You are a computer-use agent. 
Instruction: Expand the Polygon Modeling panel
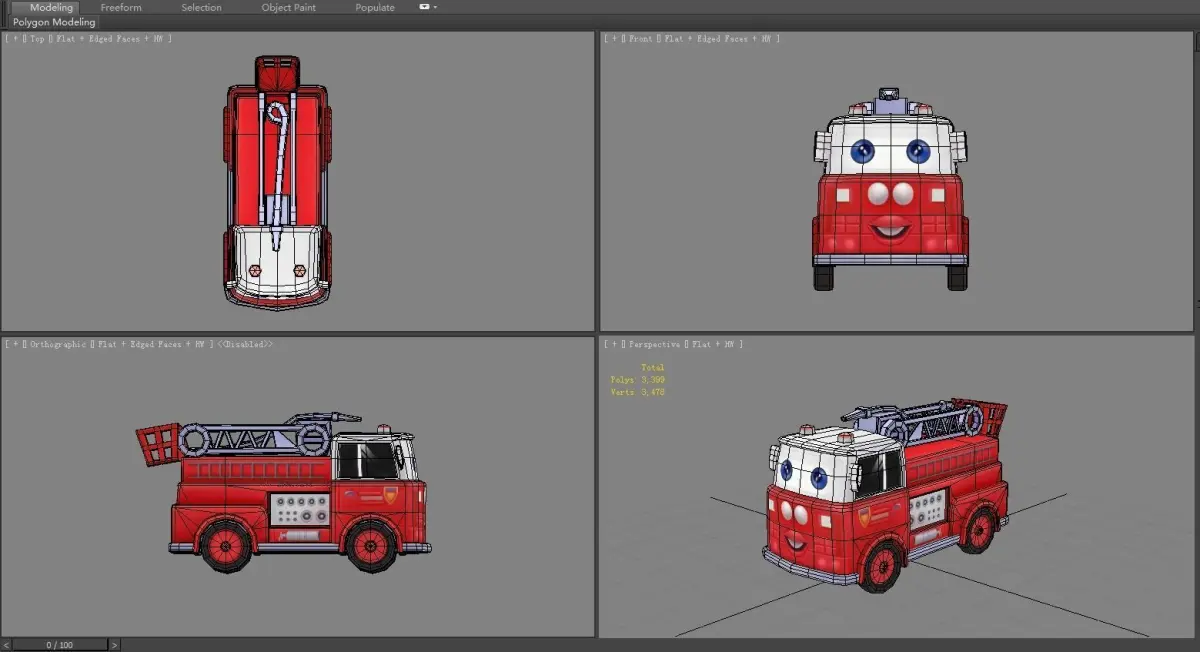click(54, 22)
